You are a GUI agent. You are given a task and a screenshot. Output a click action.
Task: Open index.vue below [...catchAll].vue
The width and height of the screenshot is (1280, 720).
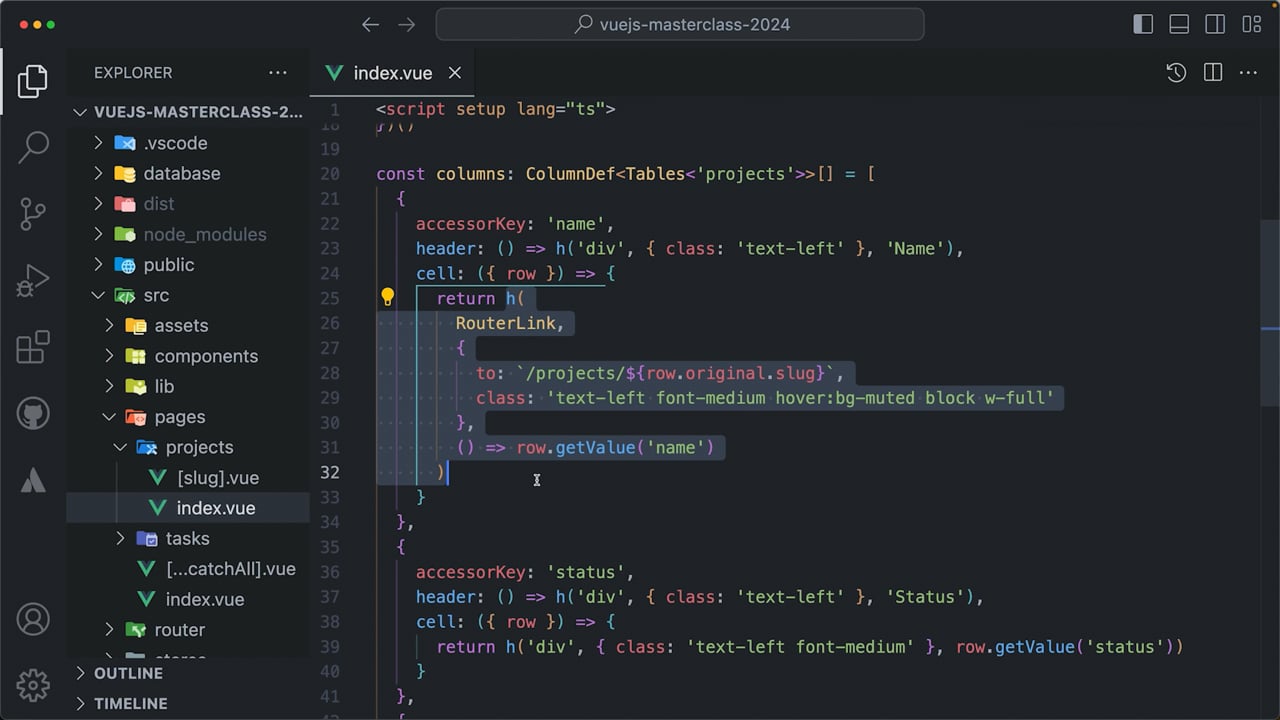(x=188, y=599)
